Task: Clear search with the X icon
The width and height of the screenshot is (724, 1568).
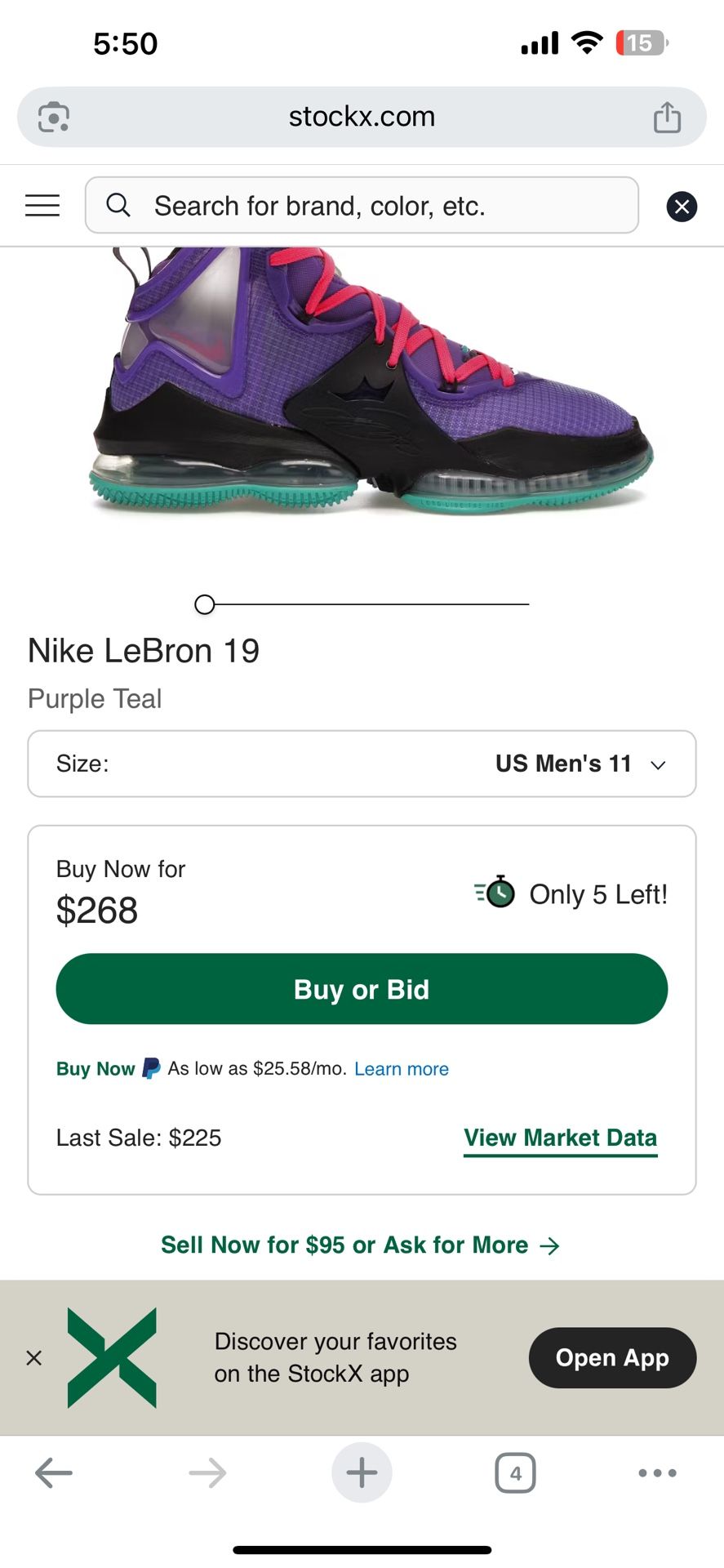Action: 682,207
